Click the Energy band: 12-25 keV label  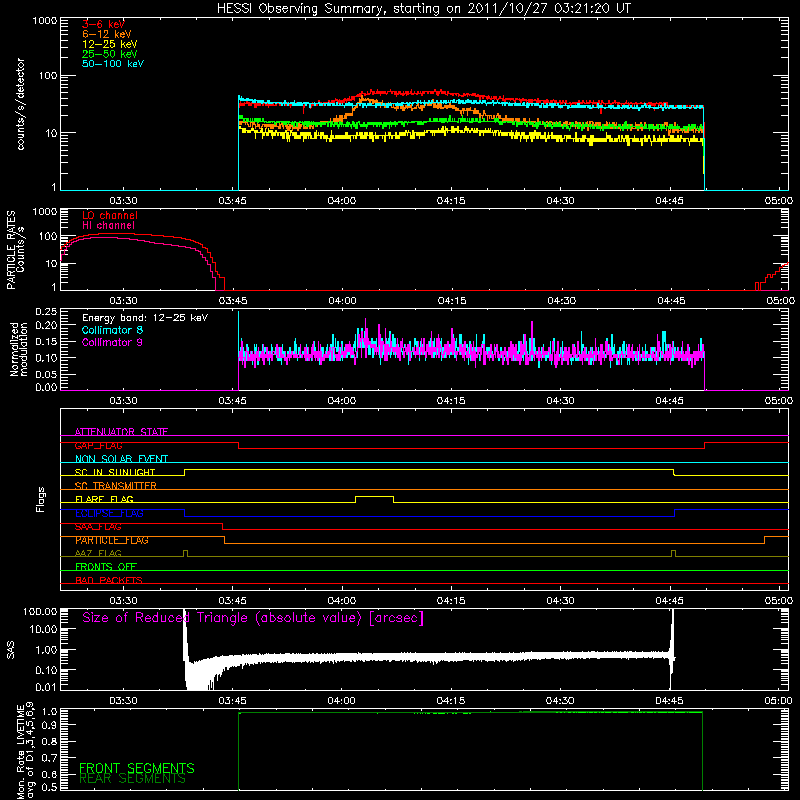pos(145,318)
